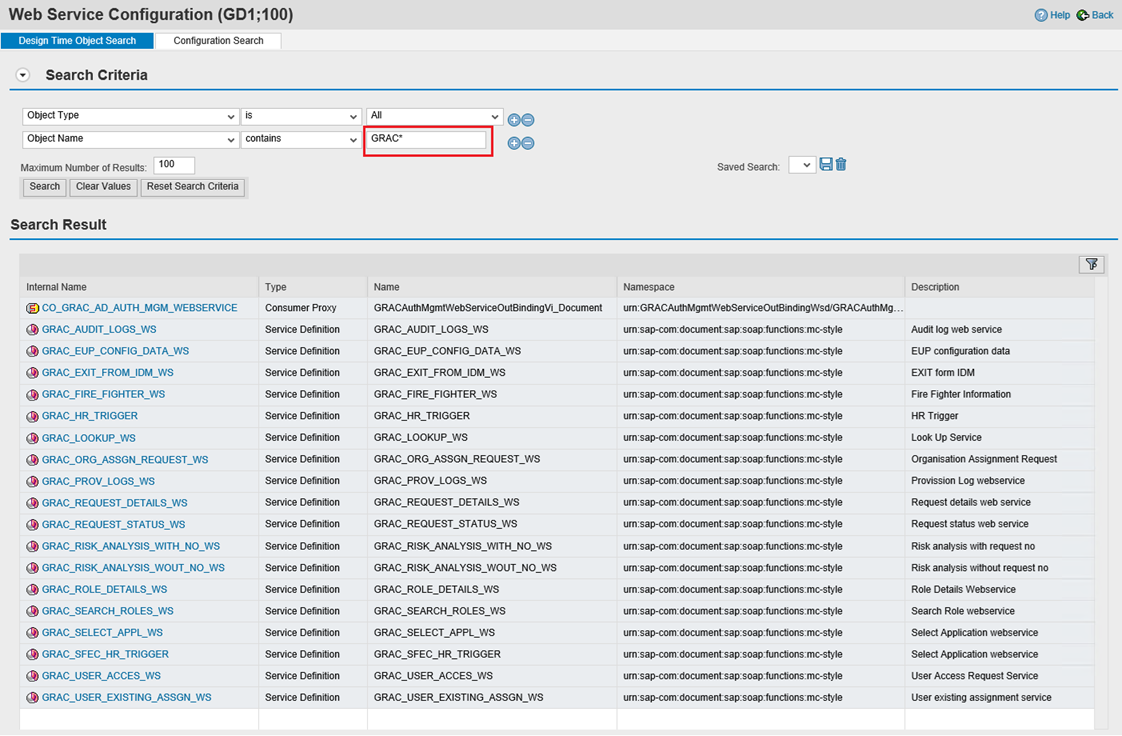Click the icon beside GRAC_FIRE_FIGHTER_WS

point(32,395)
